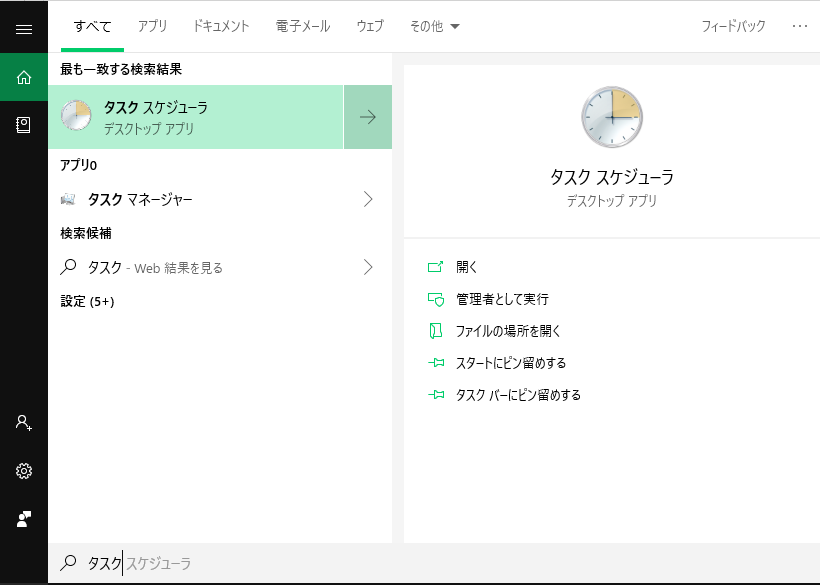Click the feedback icon at sidebar bottom
820x585 pixels.
coord(24,518)
